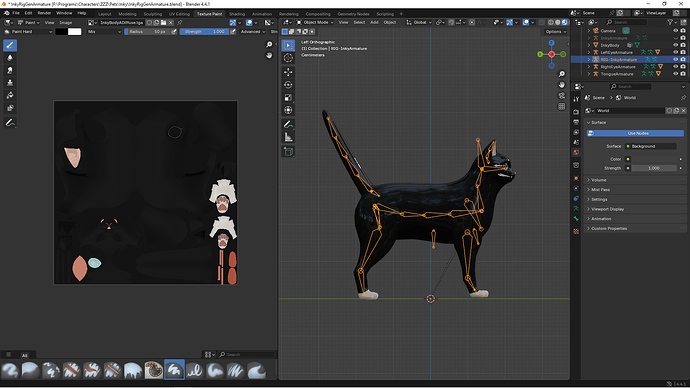Activate the 3D Cursor tool
This screenshot has width=690, height=388.
pyautogui.click(x=288, y=58)
